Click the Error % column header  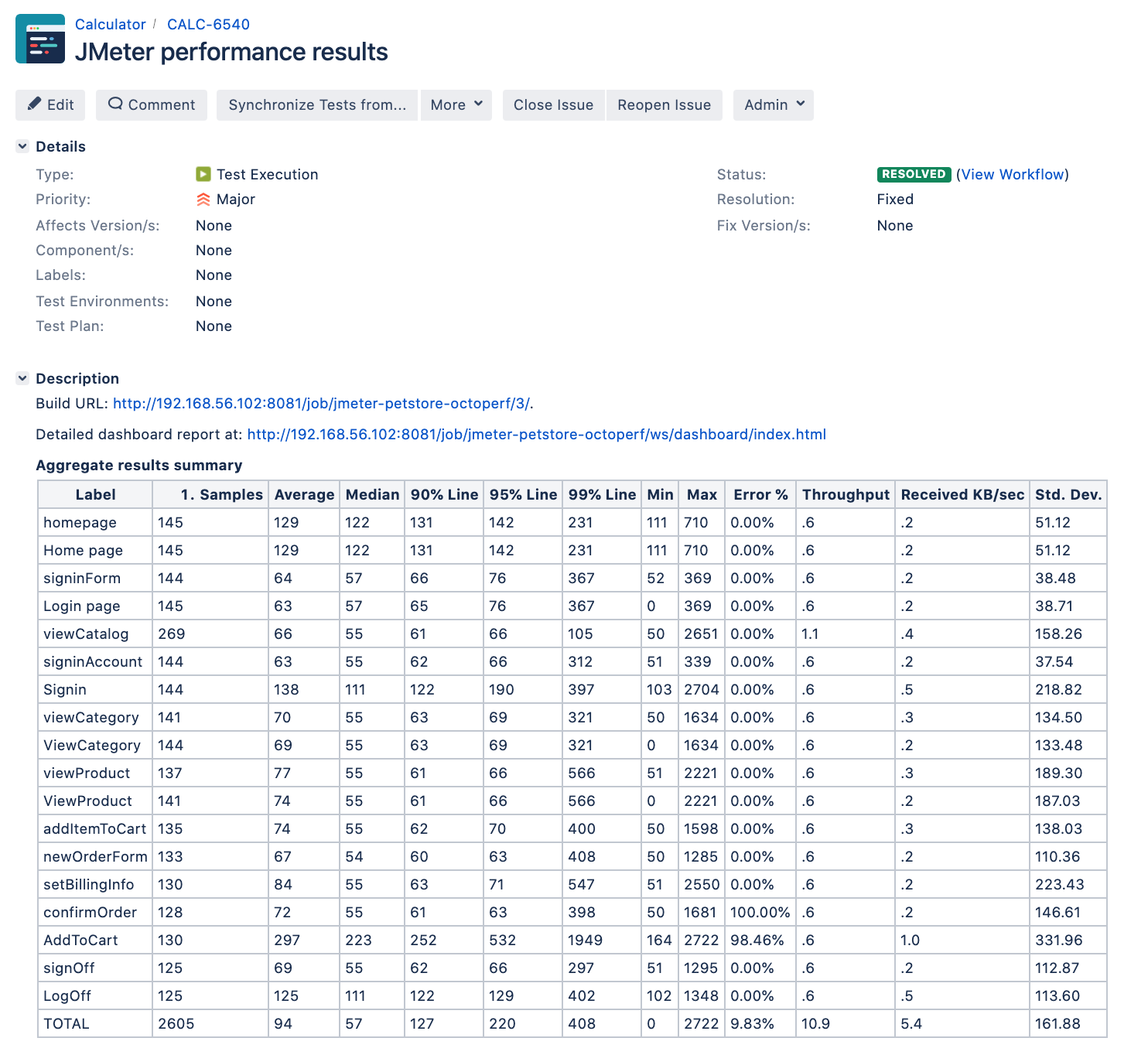coord(760,495)
